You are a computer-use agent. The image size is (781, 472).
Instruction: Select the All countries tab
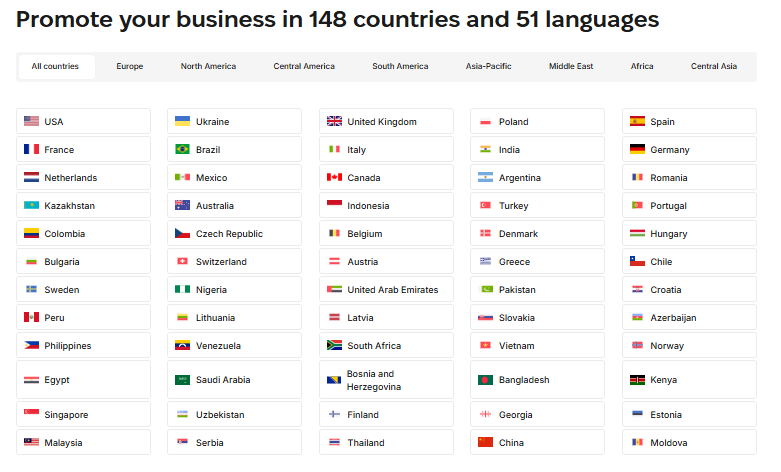pyautogui.click(x=55, y=67)
